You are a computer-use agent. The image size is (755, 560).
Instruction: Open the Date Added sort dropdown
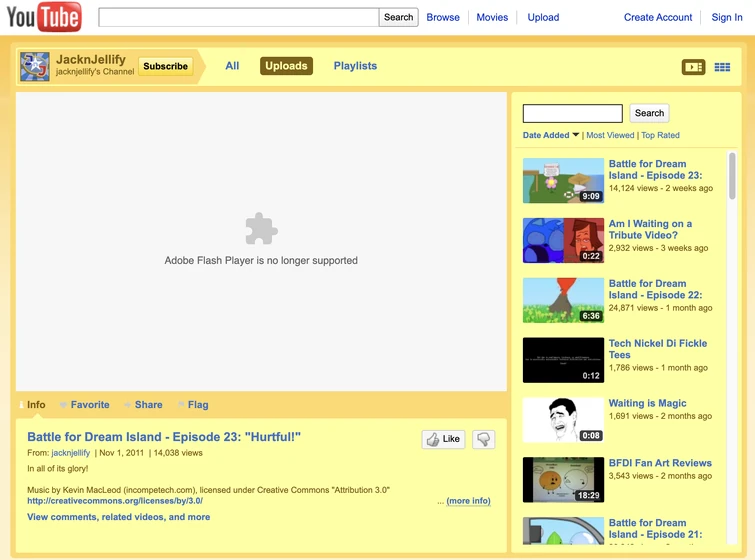click(x=550, y=135)
